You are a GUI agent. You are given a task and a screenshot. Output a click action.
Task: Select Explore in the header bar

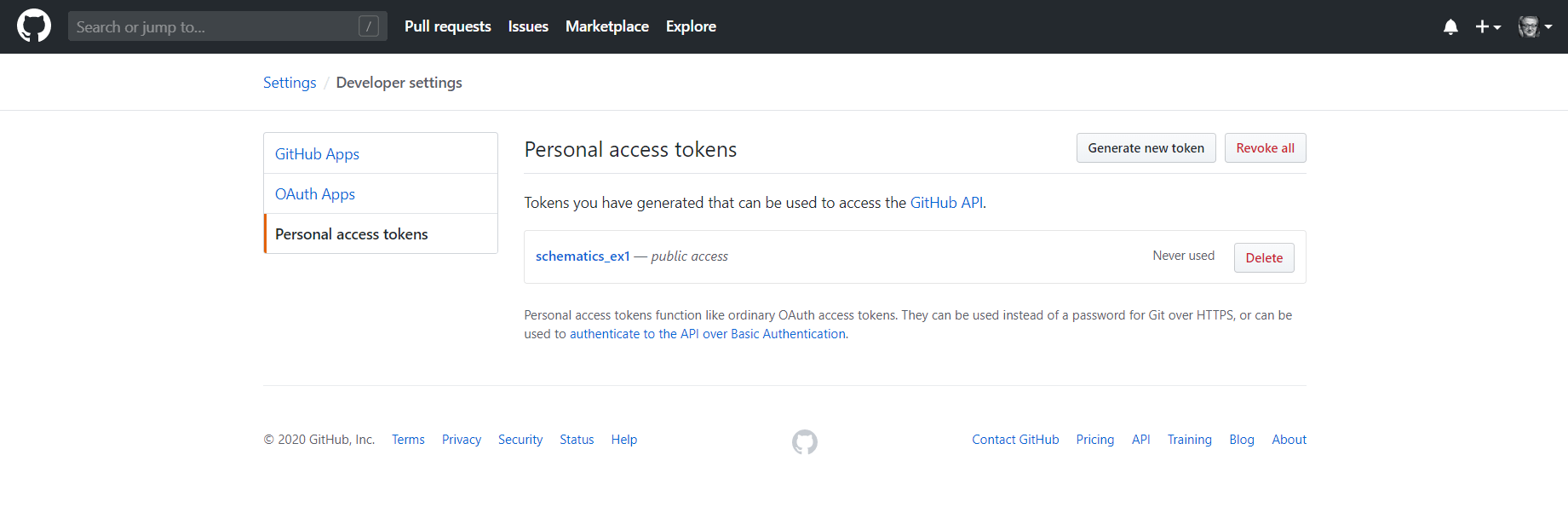[x=691, y=26]
